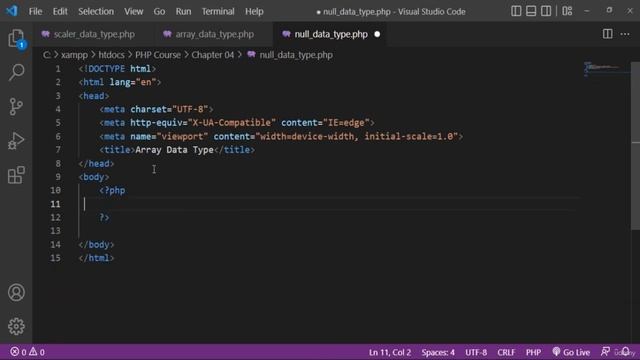The width and height of the screenshot is (640, 360).
Task: Open the Selection menu
Action: point(96,11)
